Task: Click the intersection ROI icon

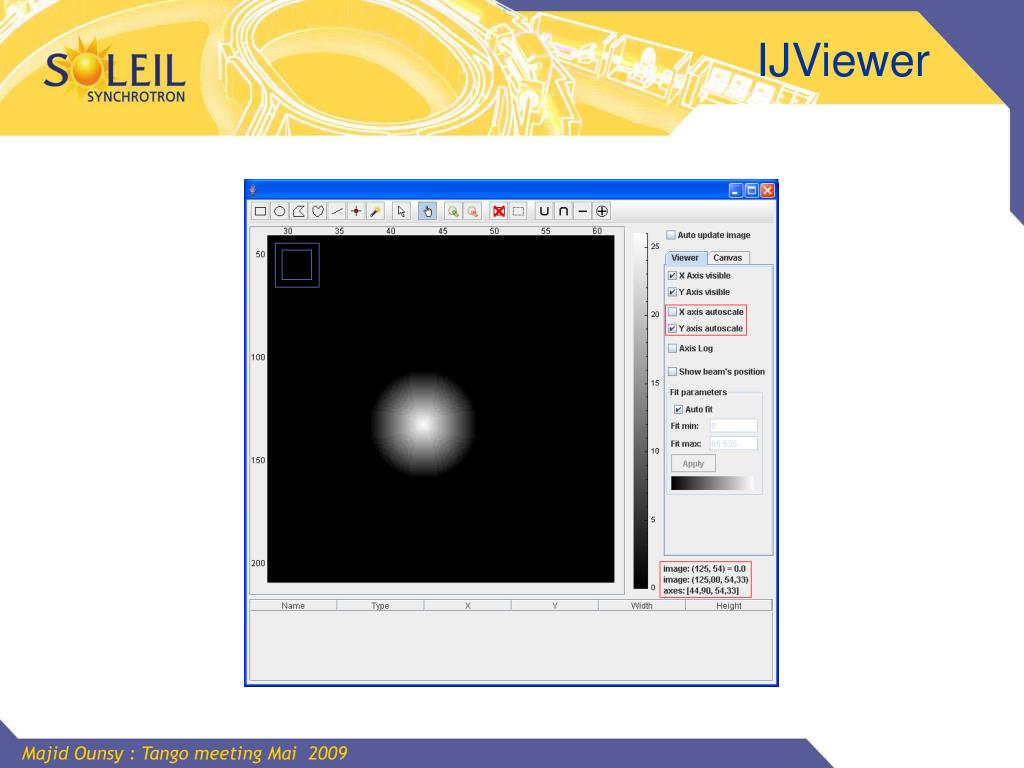Action: click(563, 211)
